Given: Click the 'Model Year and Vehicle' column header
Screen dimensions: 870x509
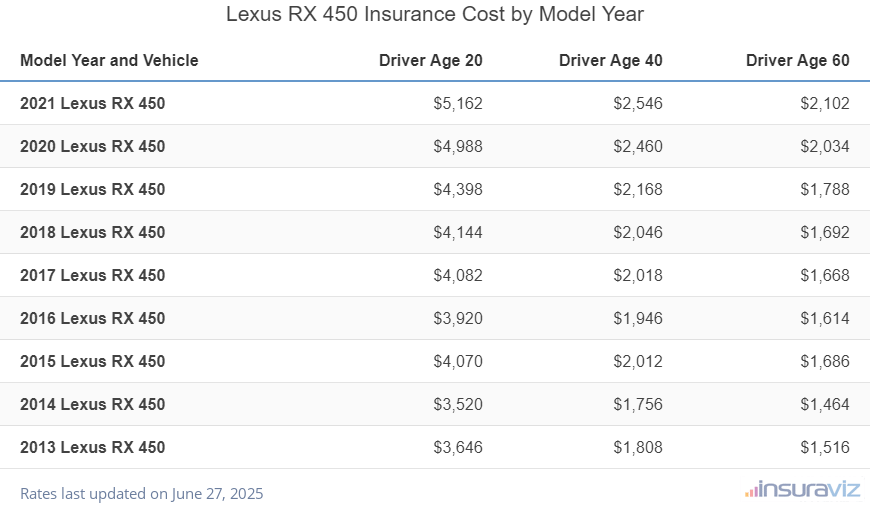Looking at the screenshot, I should [109, 60].
